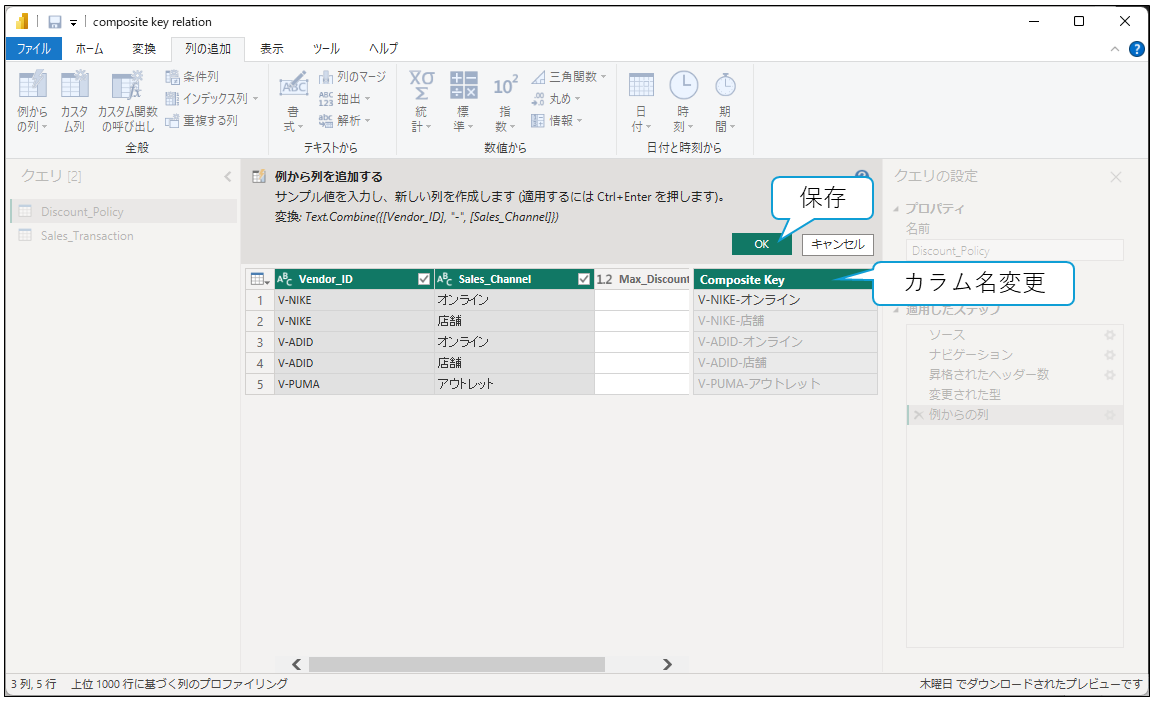
Task: Open the 統計 statistics icon
Action: (421, 87)
